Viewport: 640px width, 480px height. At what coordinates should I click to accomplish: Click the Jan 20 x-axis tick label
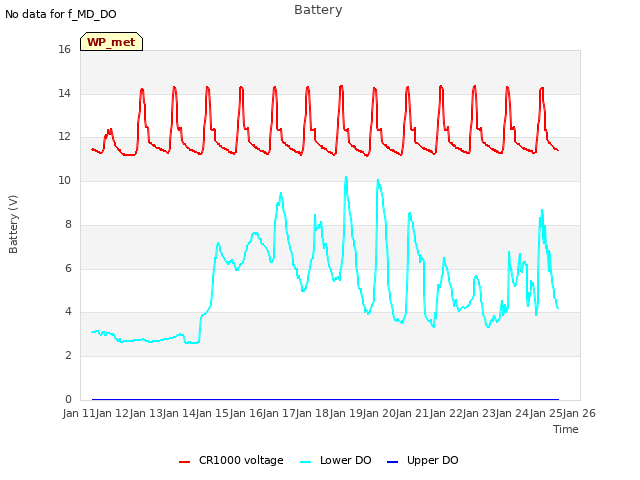pos(379,413)
